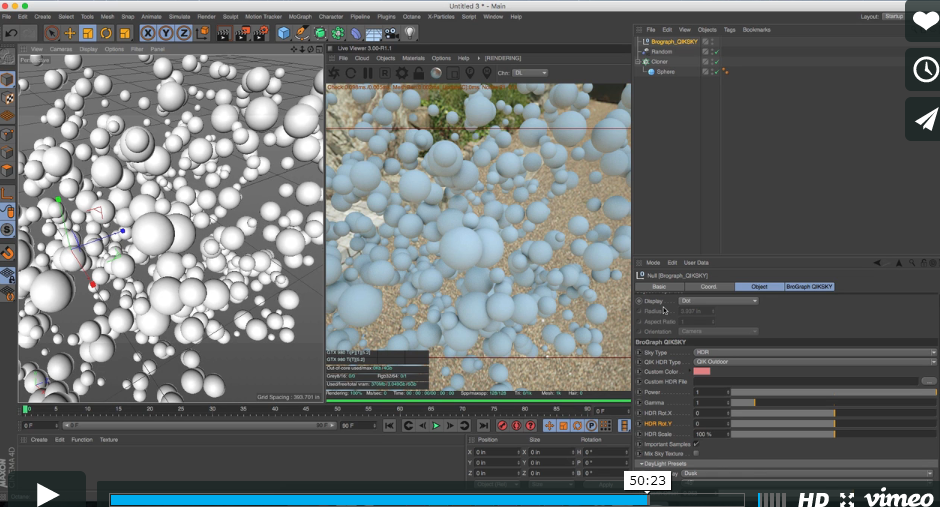Click the Undo arrow in top toolbar
The height and width of the screenshot is (507, 940).
point(11,33)
